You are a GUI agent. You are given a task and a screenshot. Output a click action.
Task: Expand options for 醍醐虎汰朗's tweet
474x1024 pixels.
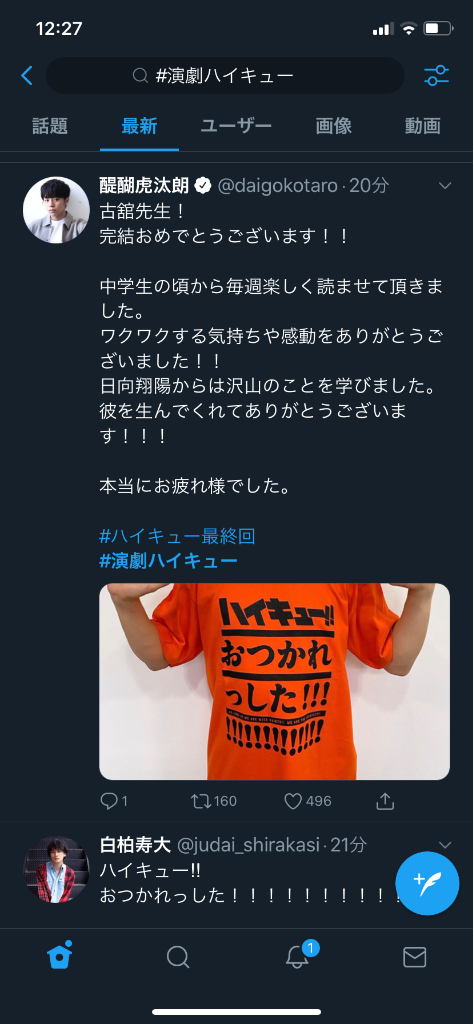tap(445, 186)
